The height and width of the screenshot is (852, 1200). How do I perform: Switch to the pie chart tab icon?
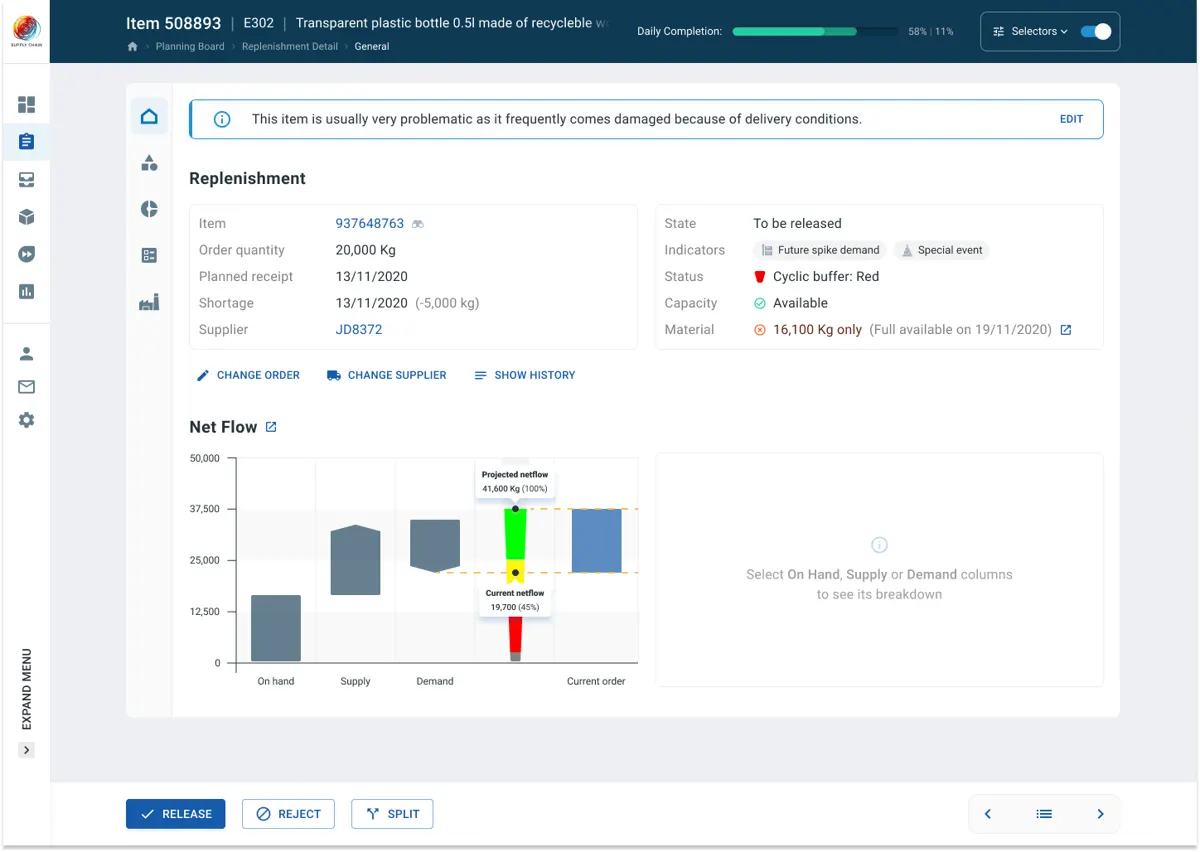pyautogui.click(x=149, y=209)
